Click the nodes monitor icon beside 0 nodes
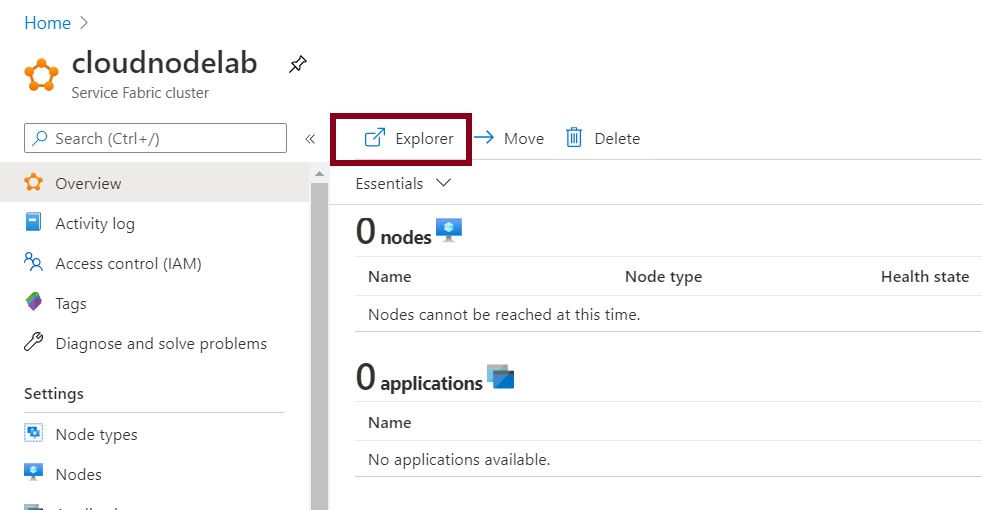982x510 pixels. click(448, 230)
